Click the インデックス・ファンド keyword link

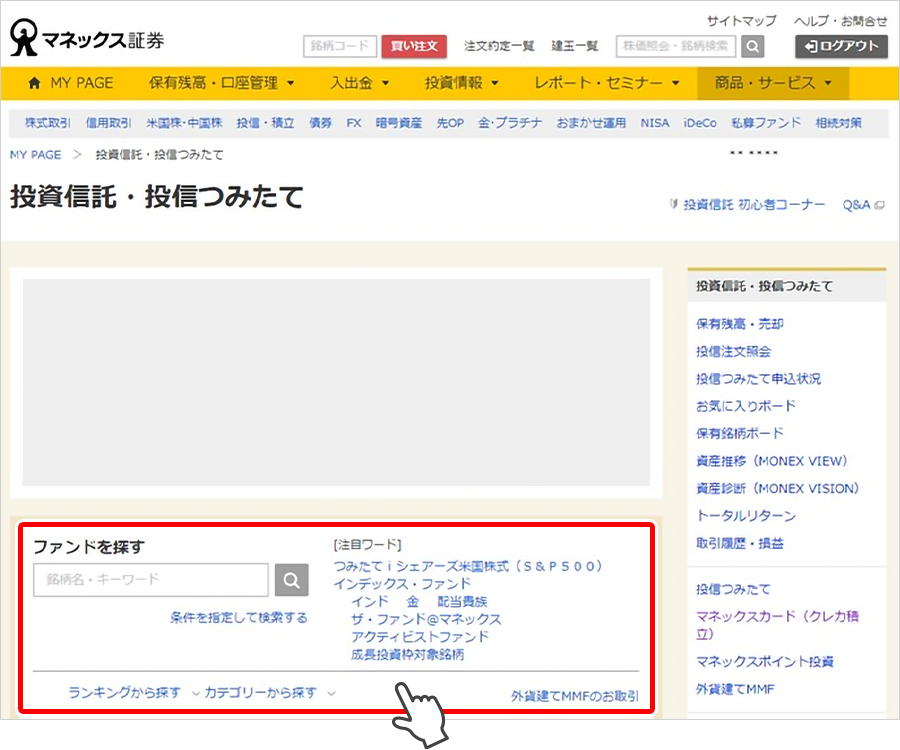402,584
